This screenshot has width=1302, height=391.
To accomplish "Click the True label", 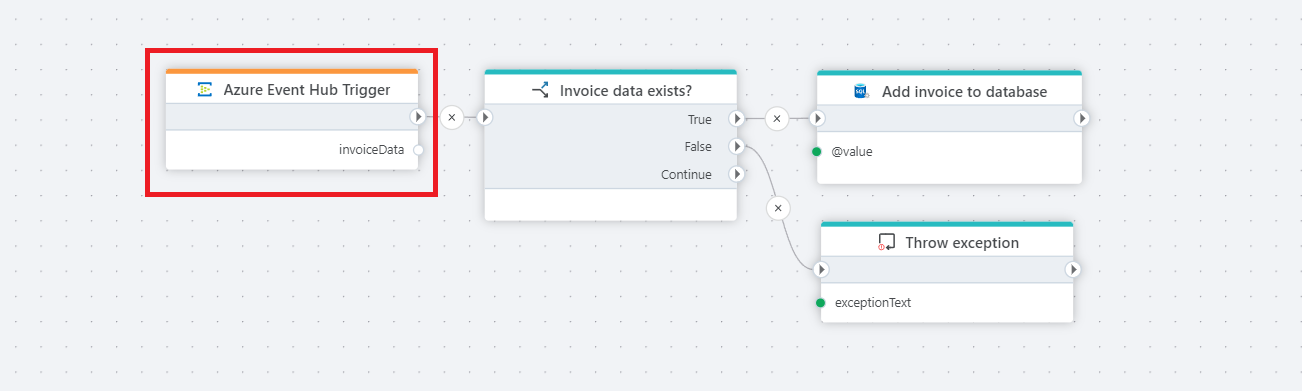I will click(700, 119).
